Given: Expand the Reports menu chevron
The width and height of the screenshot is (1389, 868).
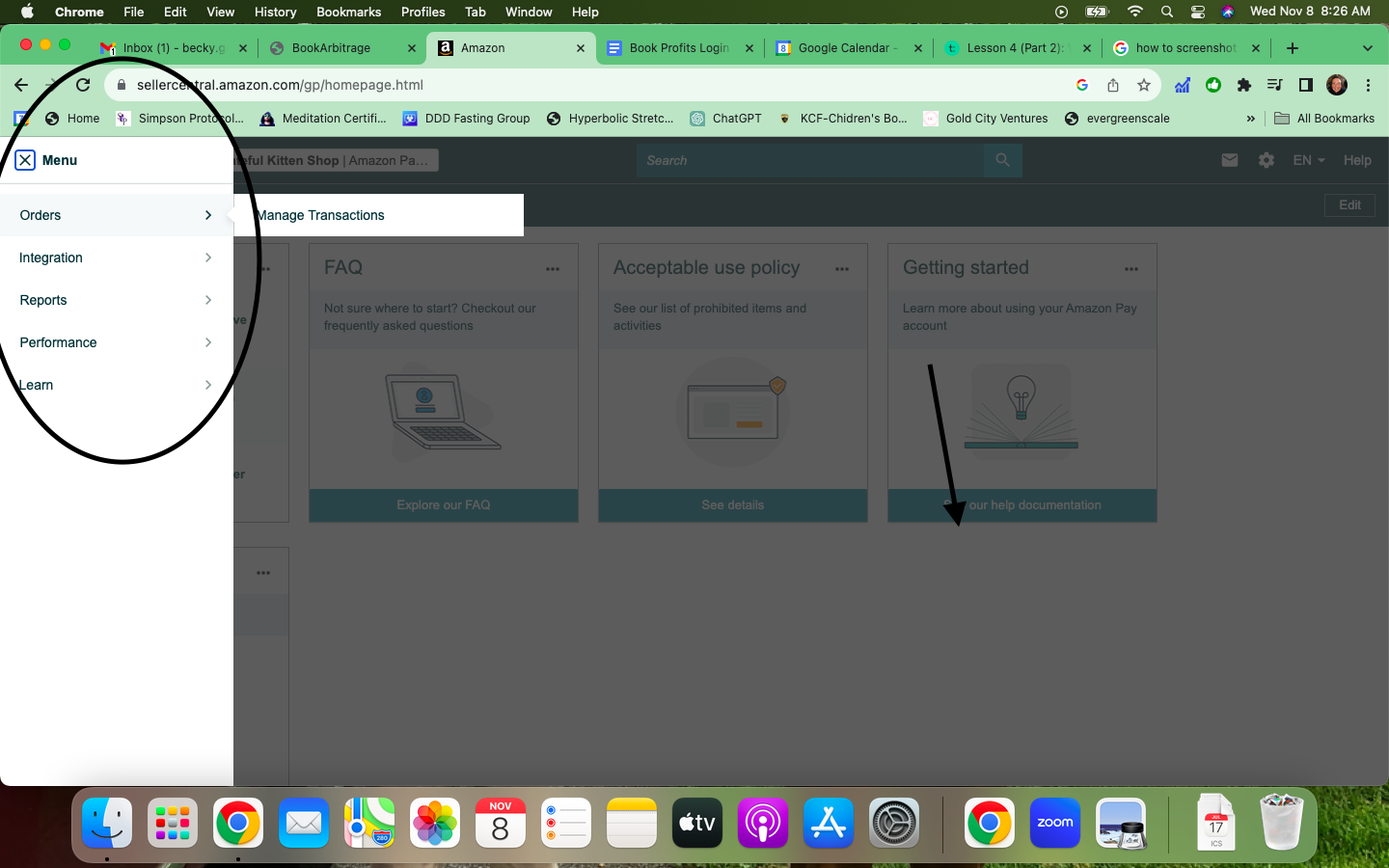Looking at the screenshot, I should 208,300.
